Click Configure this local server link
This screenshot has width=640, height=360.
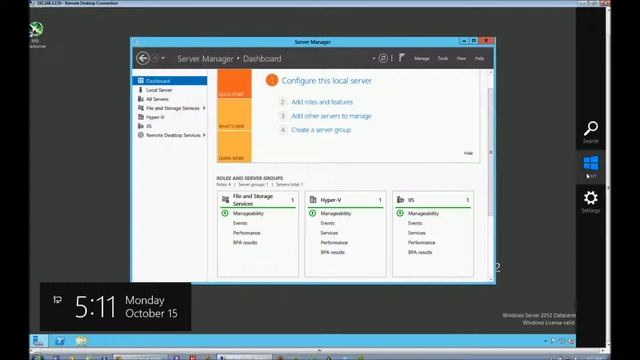pos(327,81)
